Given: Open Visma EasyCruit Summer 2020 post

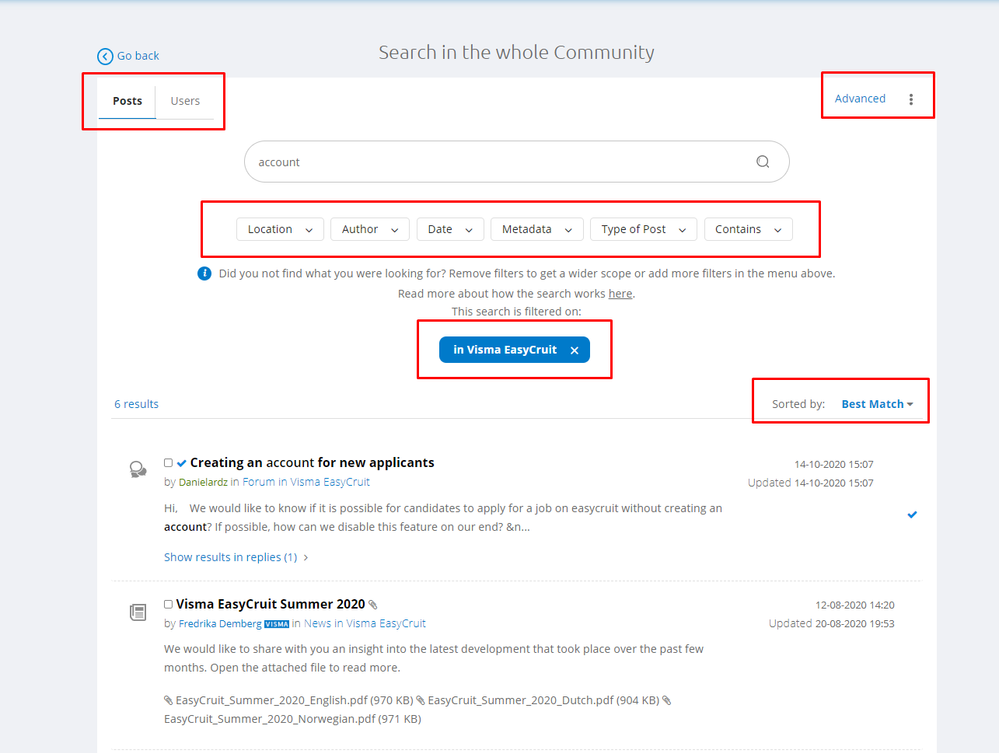Looking at the screenshot, I should point(270,604).
